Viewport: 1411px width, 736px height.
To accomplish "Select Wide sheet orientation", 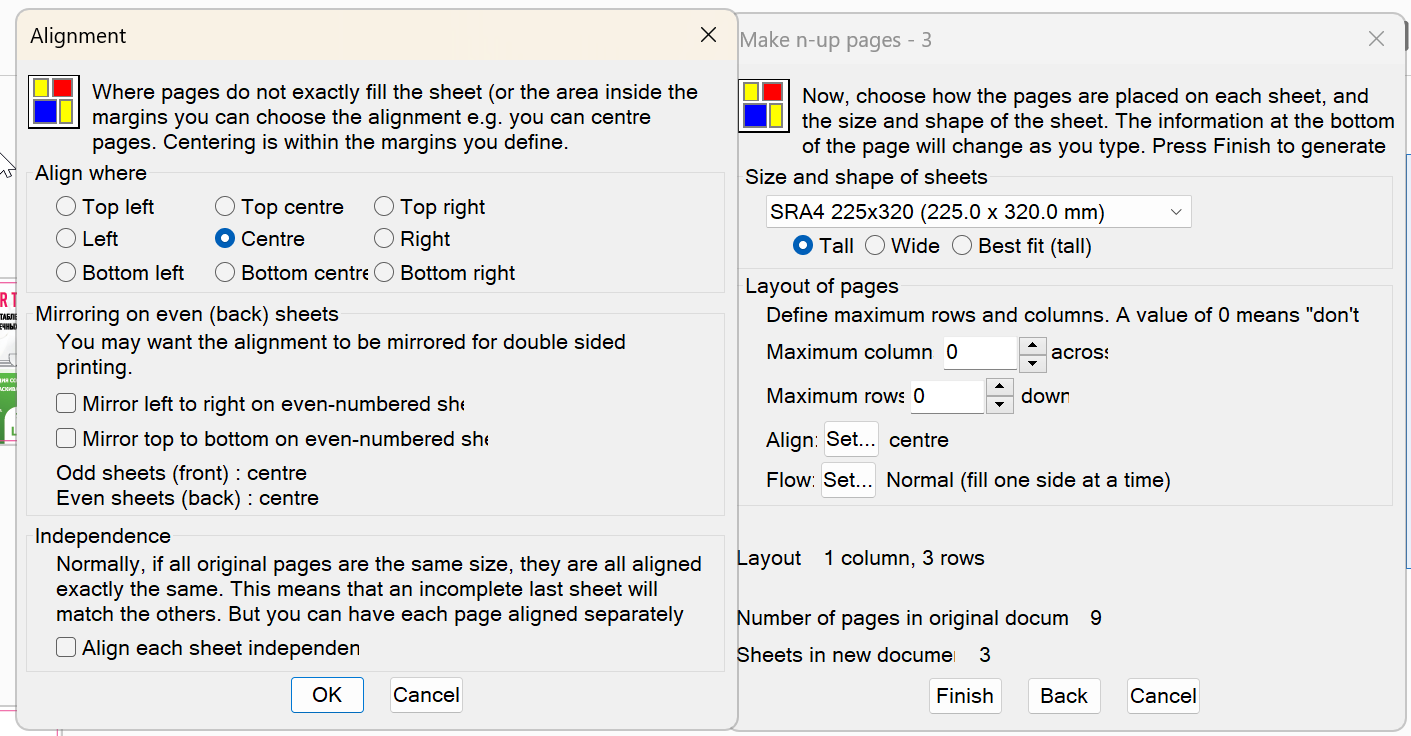I will 875,246.
